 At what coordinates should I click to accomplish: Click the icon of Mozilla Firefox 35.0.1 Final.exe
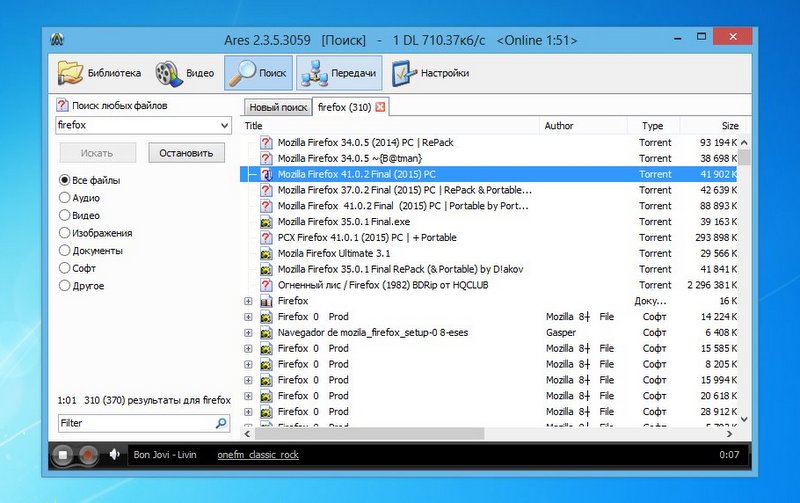tap(266, 222)
